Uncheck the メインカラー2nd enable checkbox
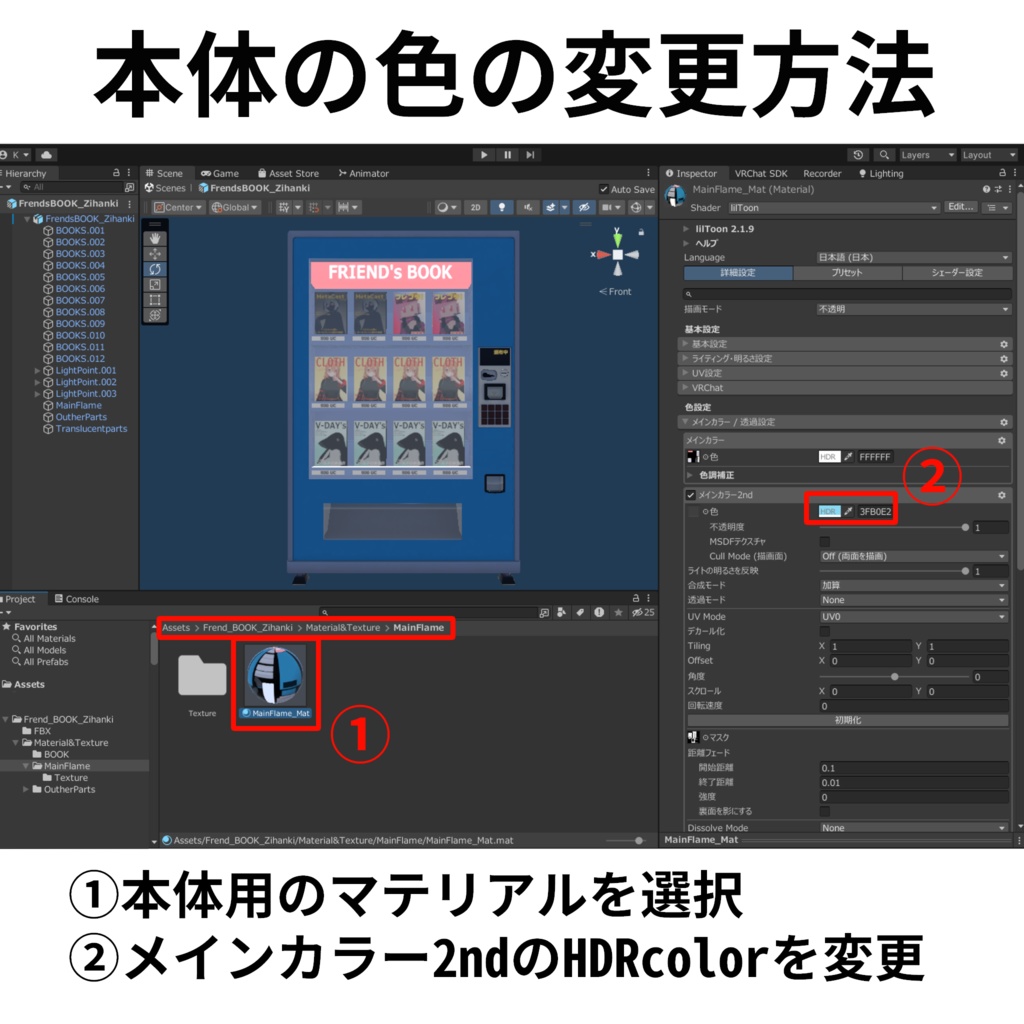Viewport: 1024px width, 1024px height. click(690, 495)
